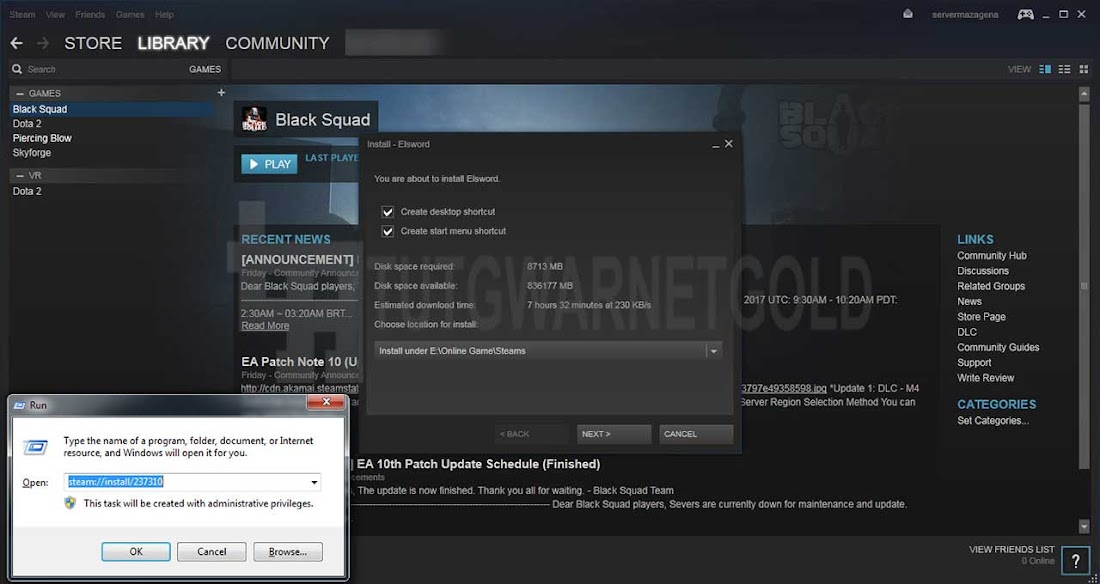Image resolution: width=1100 pixels, height=584 pixels.
Task: Select Dota 2 under VR
Action: point(27,191)
